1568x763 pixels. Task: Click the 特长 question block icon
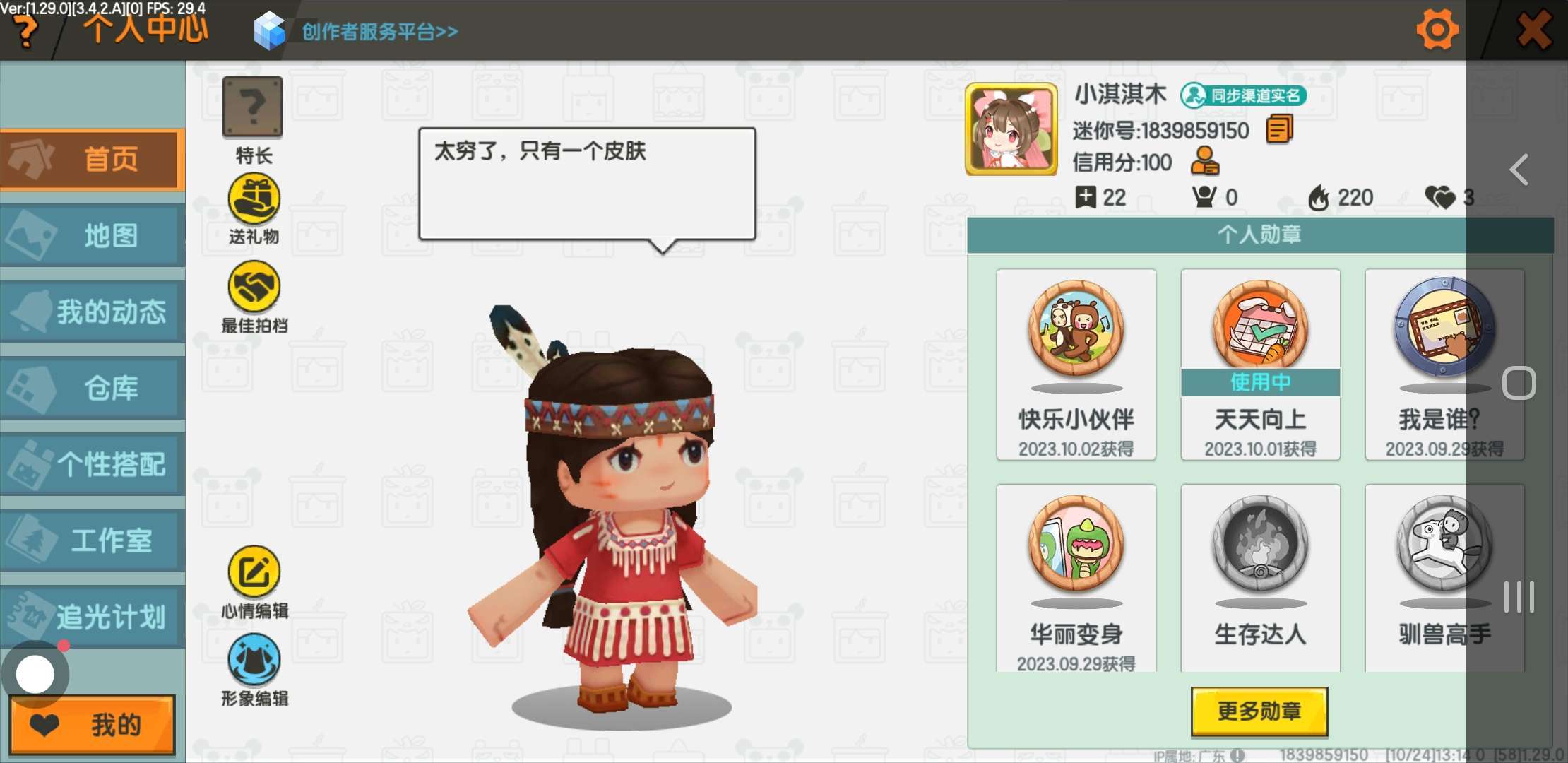click(253, 107)
